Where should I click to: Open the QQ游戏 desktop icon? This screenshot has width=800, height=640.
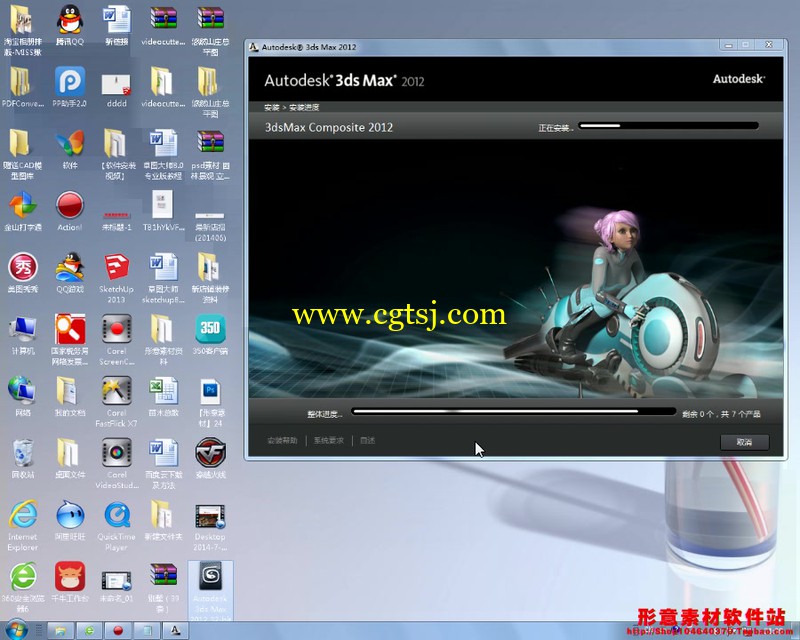coord(69,272)
